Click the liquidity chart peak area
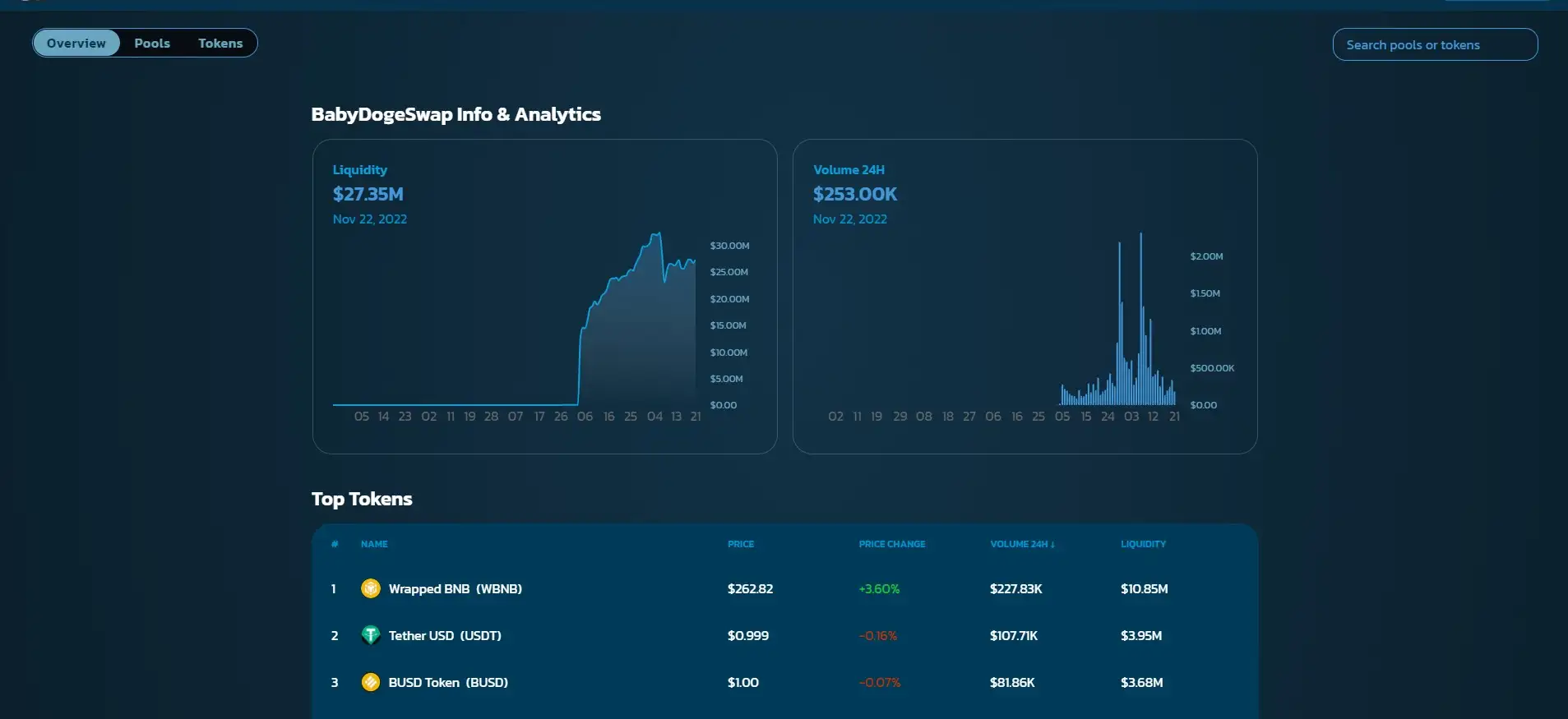 [x=656, y=238]
